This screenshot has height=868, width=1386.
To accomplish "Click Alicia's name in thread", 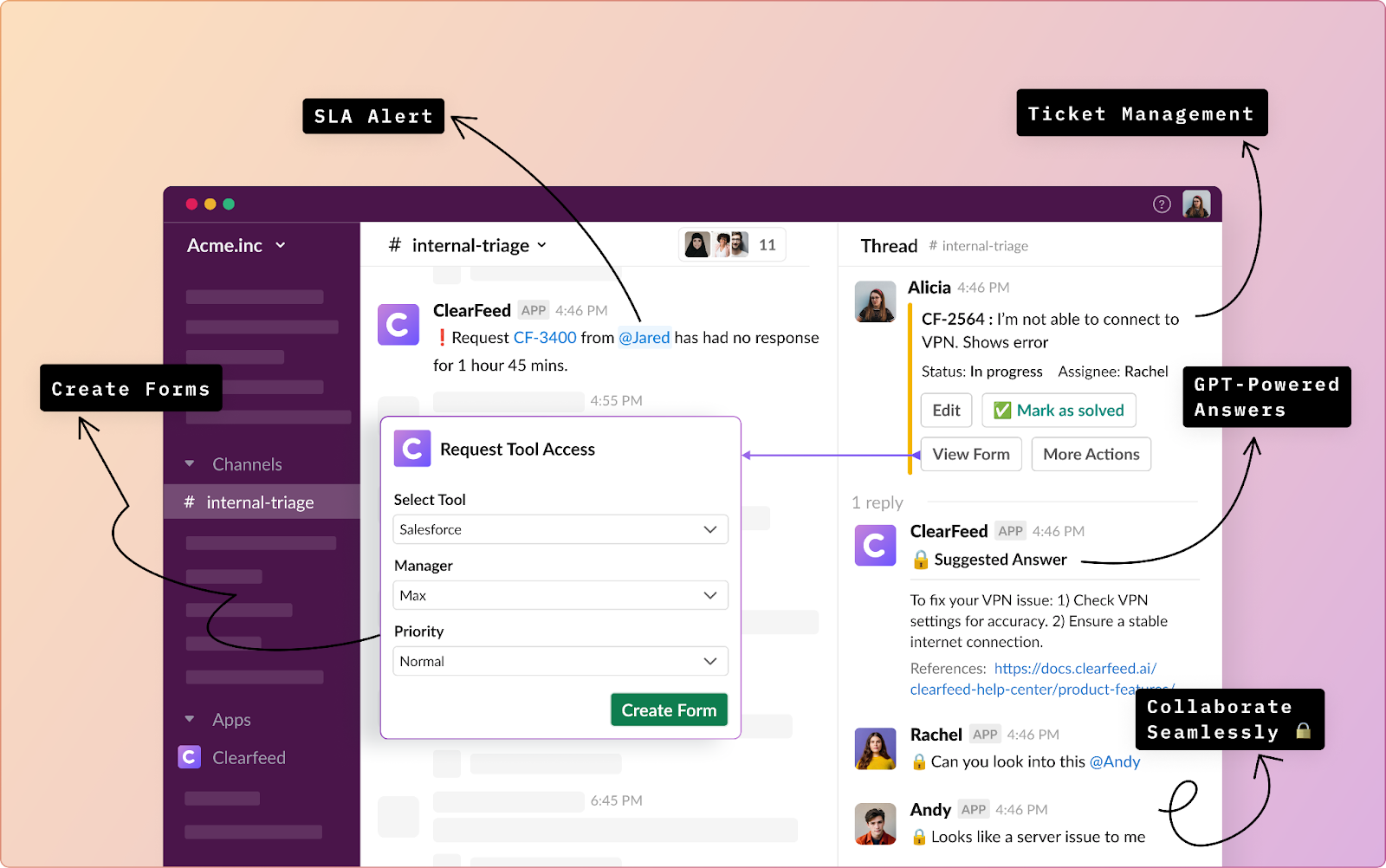I will pyautogui.click(x=929, y=288).
